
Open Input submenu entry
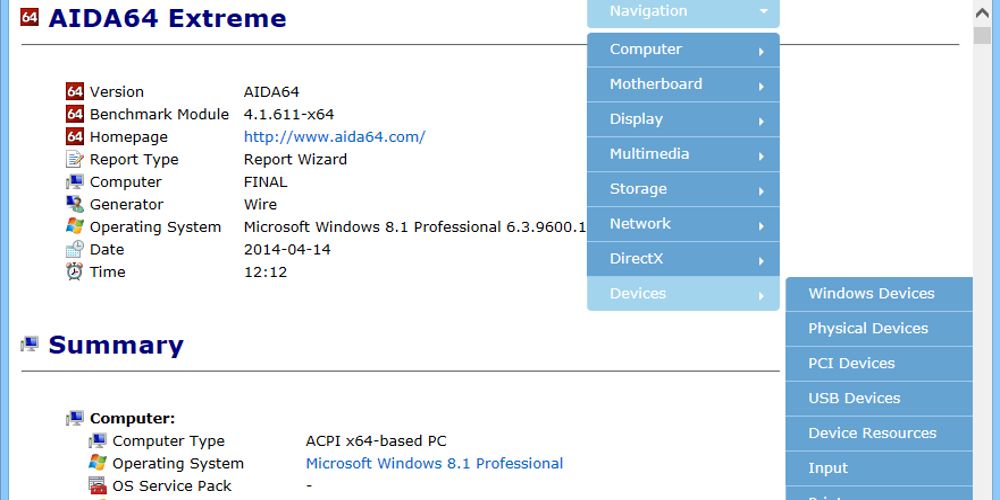(879, 469)
